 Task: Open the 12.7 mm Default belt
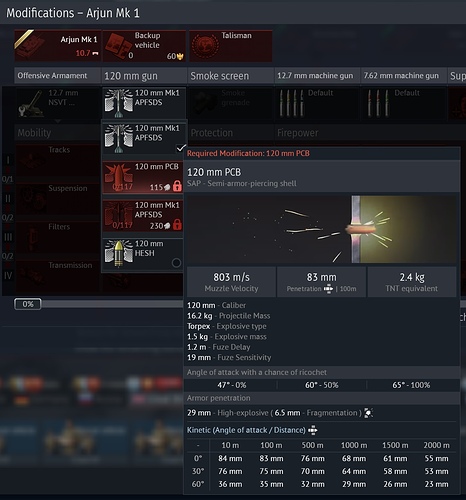point(317,103)
